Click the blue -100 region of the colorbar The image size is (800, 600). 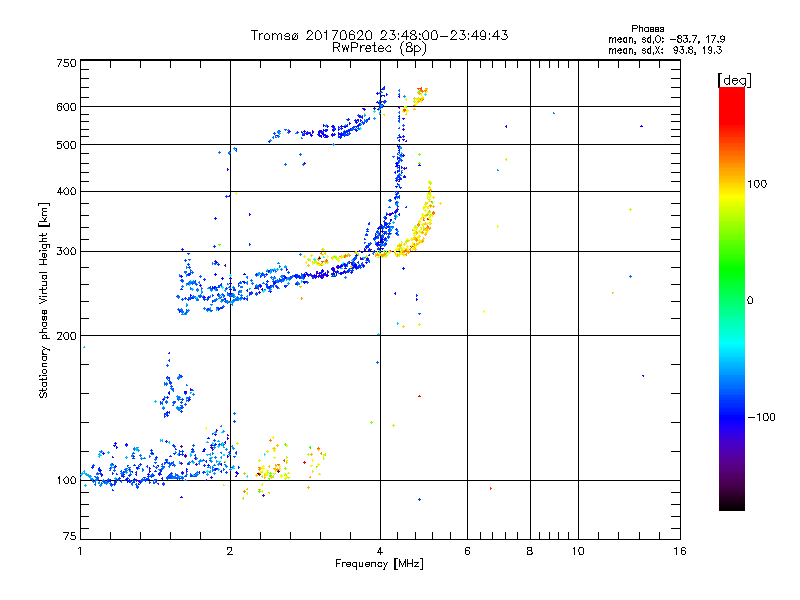pos(732,417)
